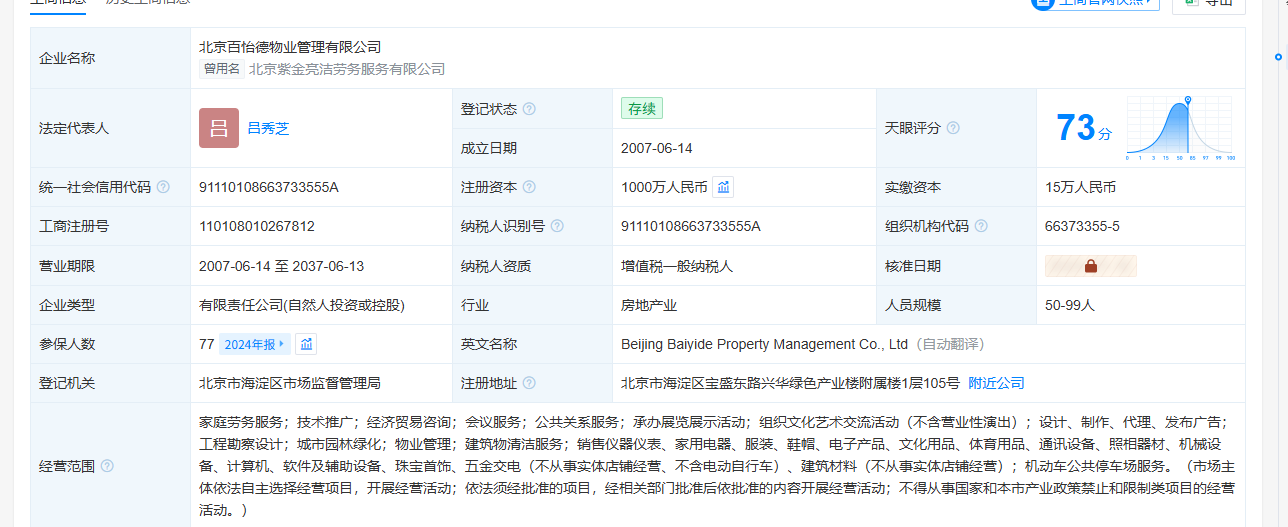
Task: Click the (自动翻译) note
Action: (x=950, y=344)
